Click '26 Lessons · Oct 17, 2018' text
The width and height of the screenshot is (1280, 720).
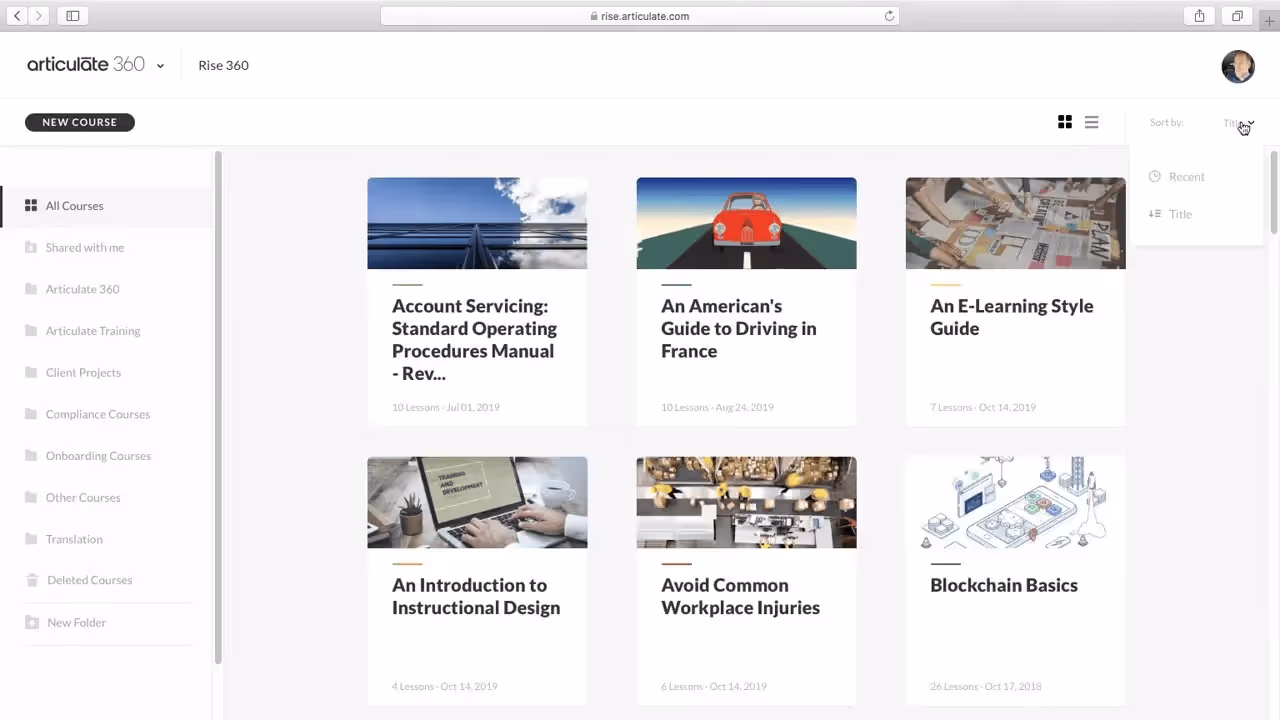point(985,686)
